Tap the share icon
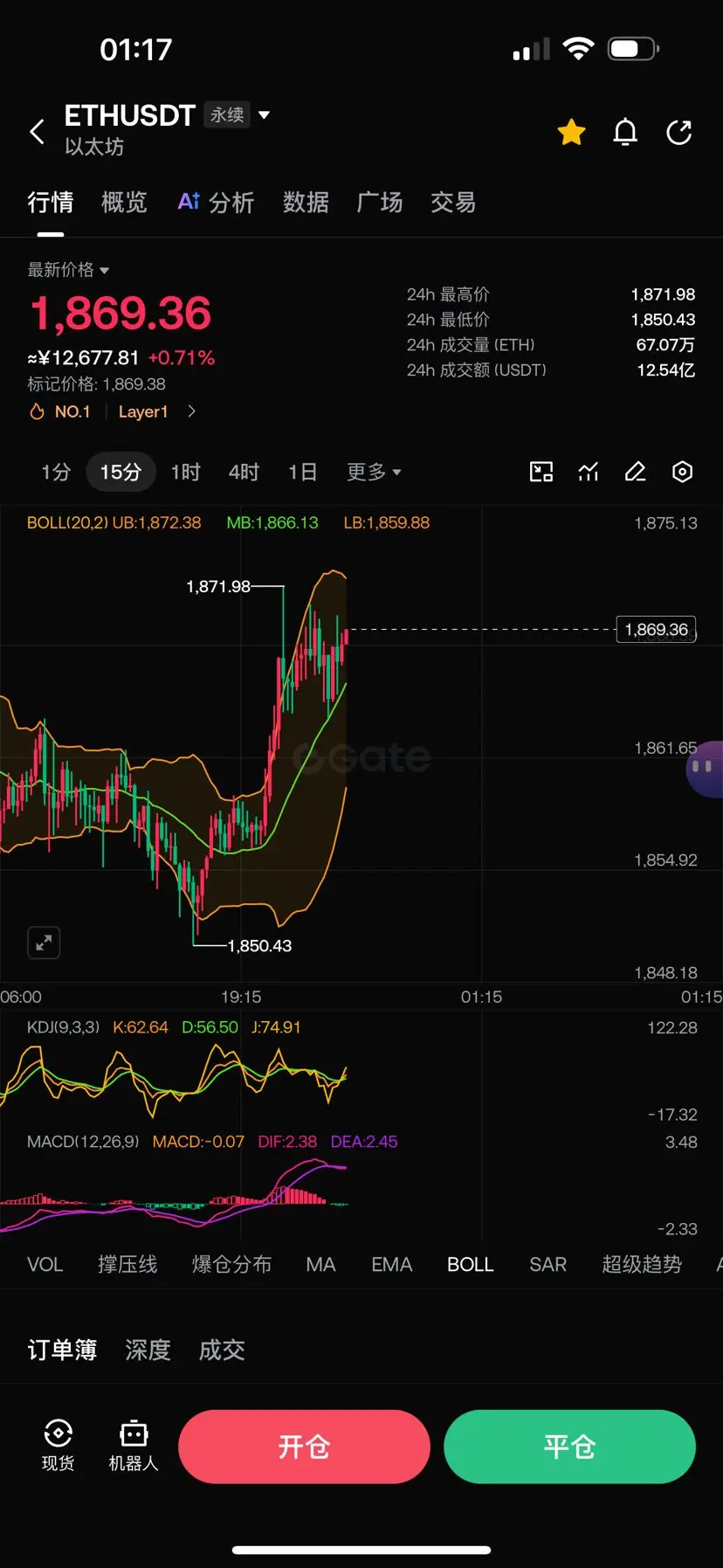The height and width of the screenshot is (1568, 723). (679, 132)
